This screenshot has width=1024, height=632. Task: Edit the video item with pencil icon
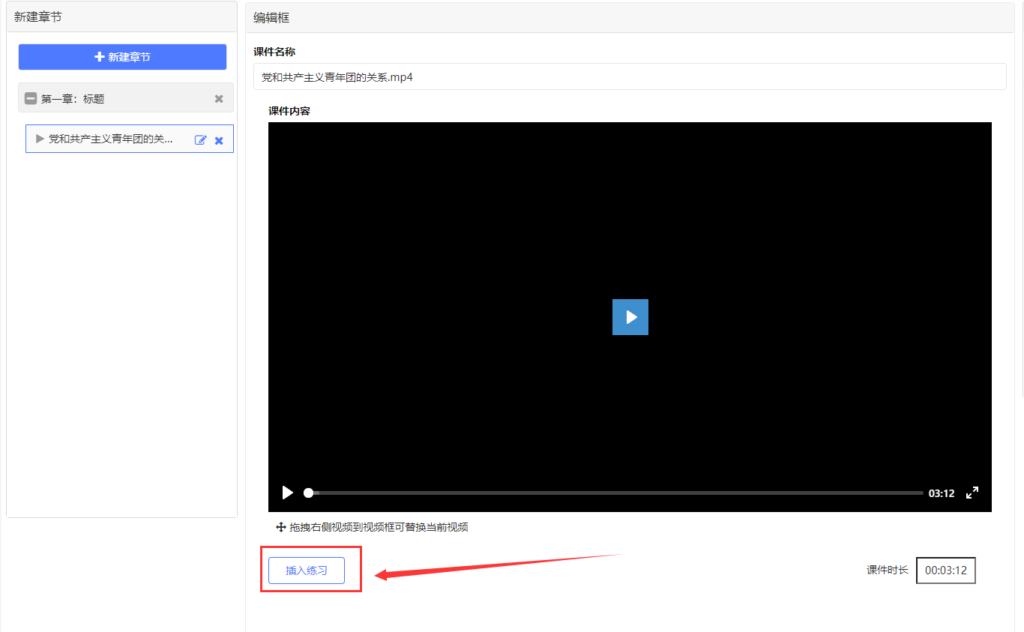pos(200,140)
